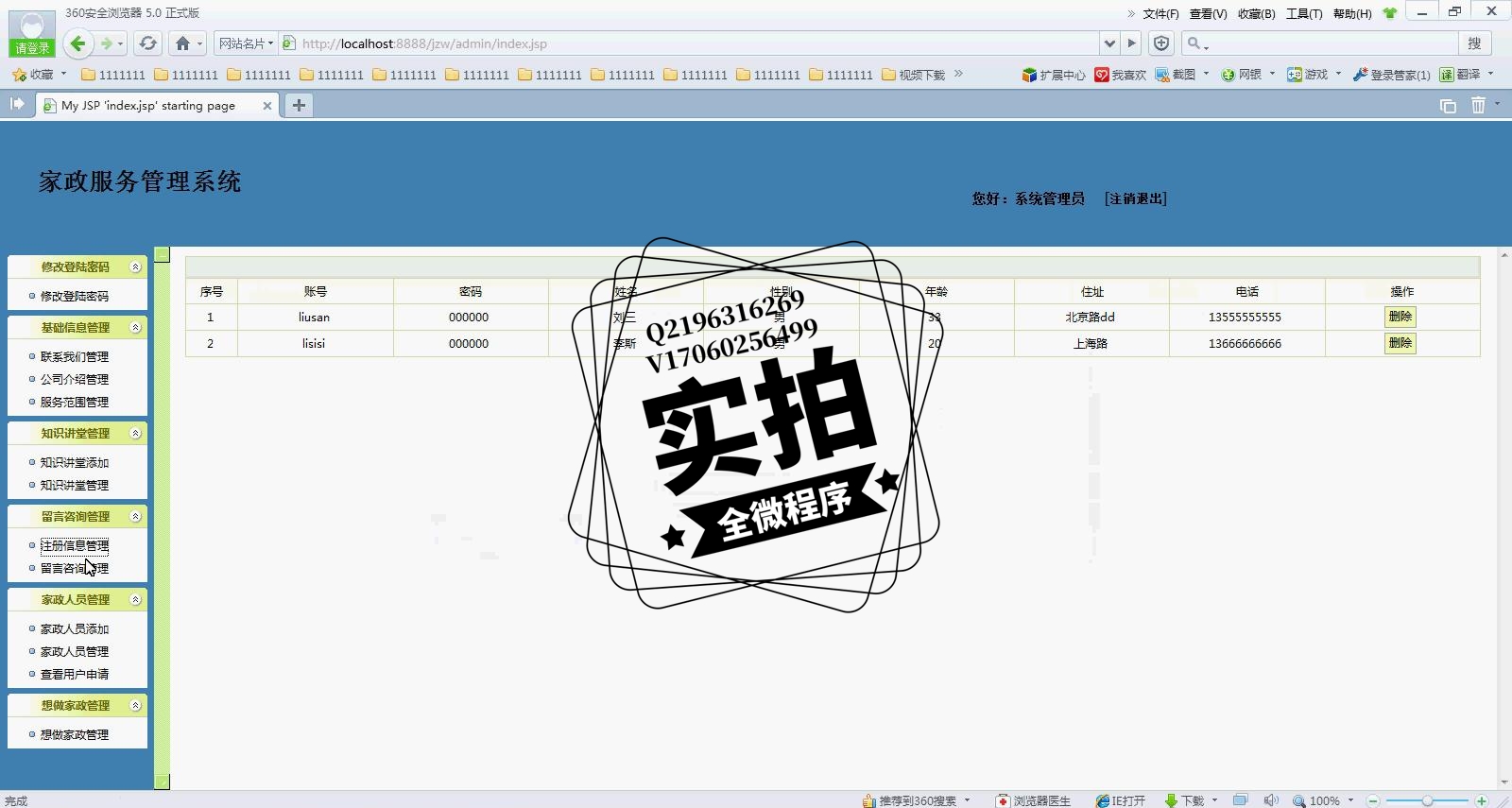Screen dimensions: 1512x808
Task: Open 浏览器医生 in status bar
Action: 1034,800
